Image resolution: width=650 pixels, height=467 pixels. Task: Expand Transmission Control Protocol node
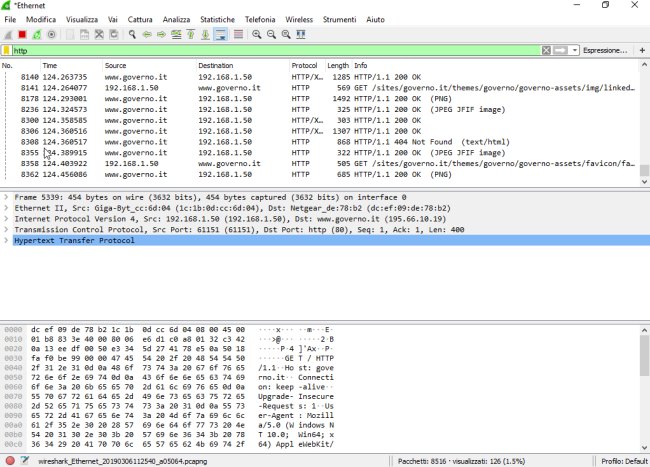point(6,230)
